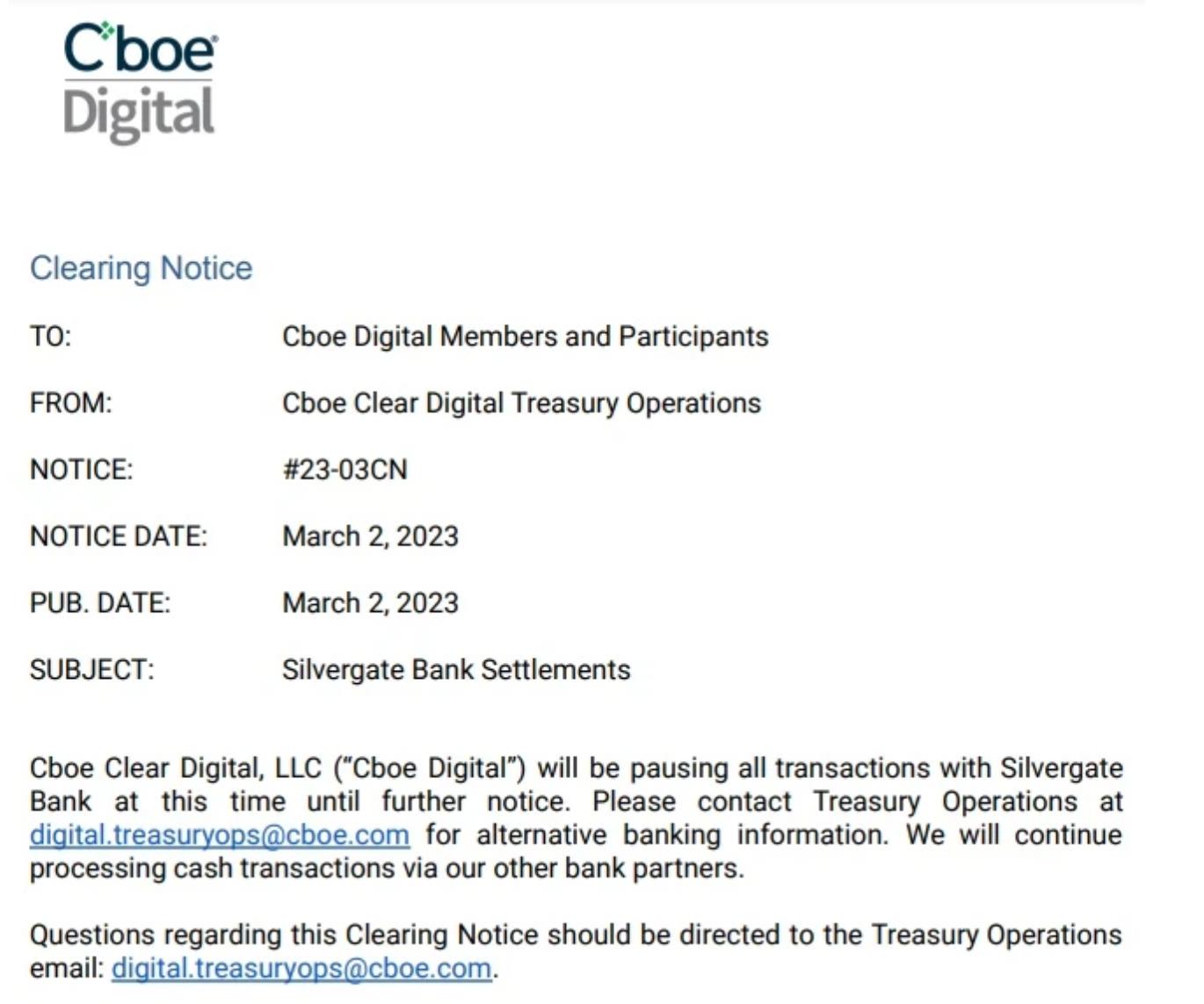Click the PUB. DATE: label
The width and height of the screenshot is (1204, 1004).
point(100,604)
